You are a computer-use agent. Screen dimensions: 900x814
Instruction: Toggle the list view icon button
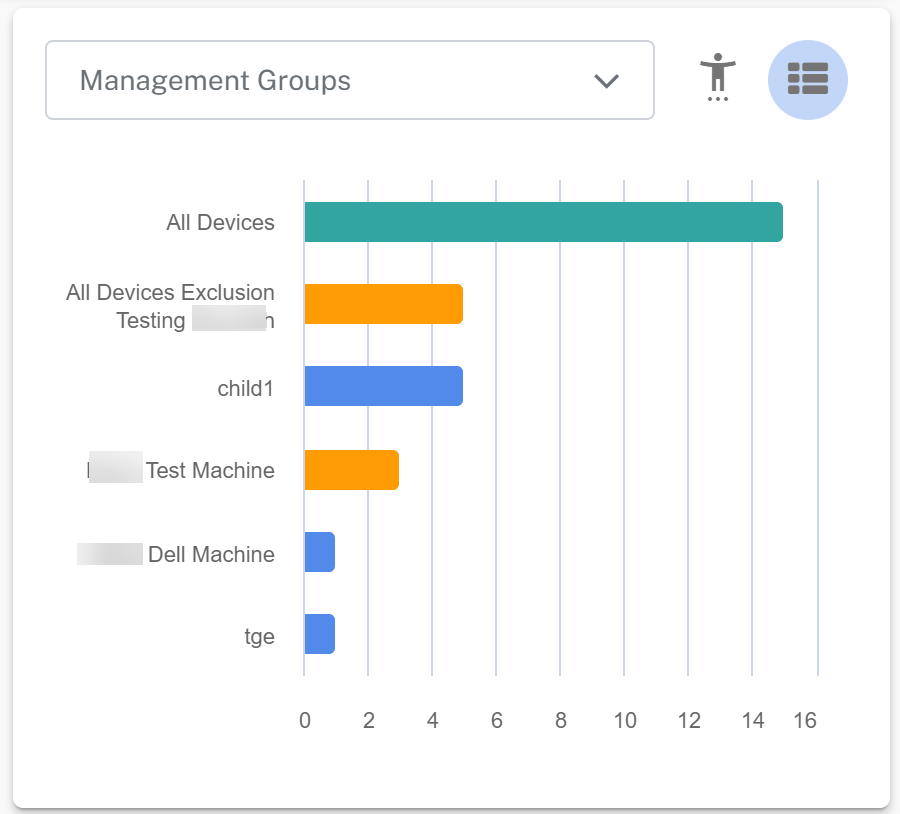click(807, 80)
